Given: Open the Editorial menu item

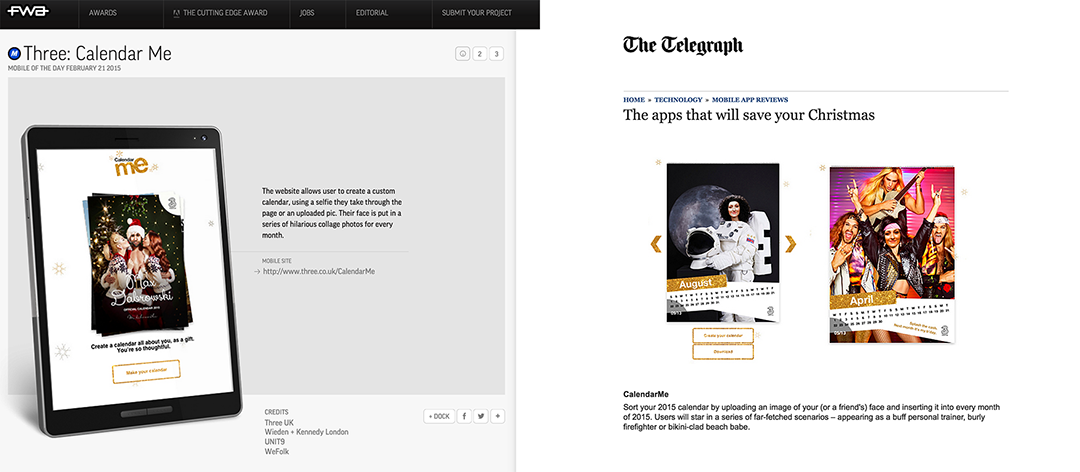Looking at the screenshot, I should pyautogui.click(x=372, y=12).
